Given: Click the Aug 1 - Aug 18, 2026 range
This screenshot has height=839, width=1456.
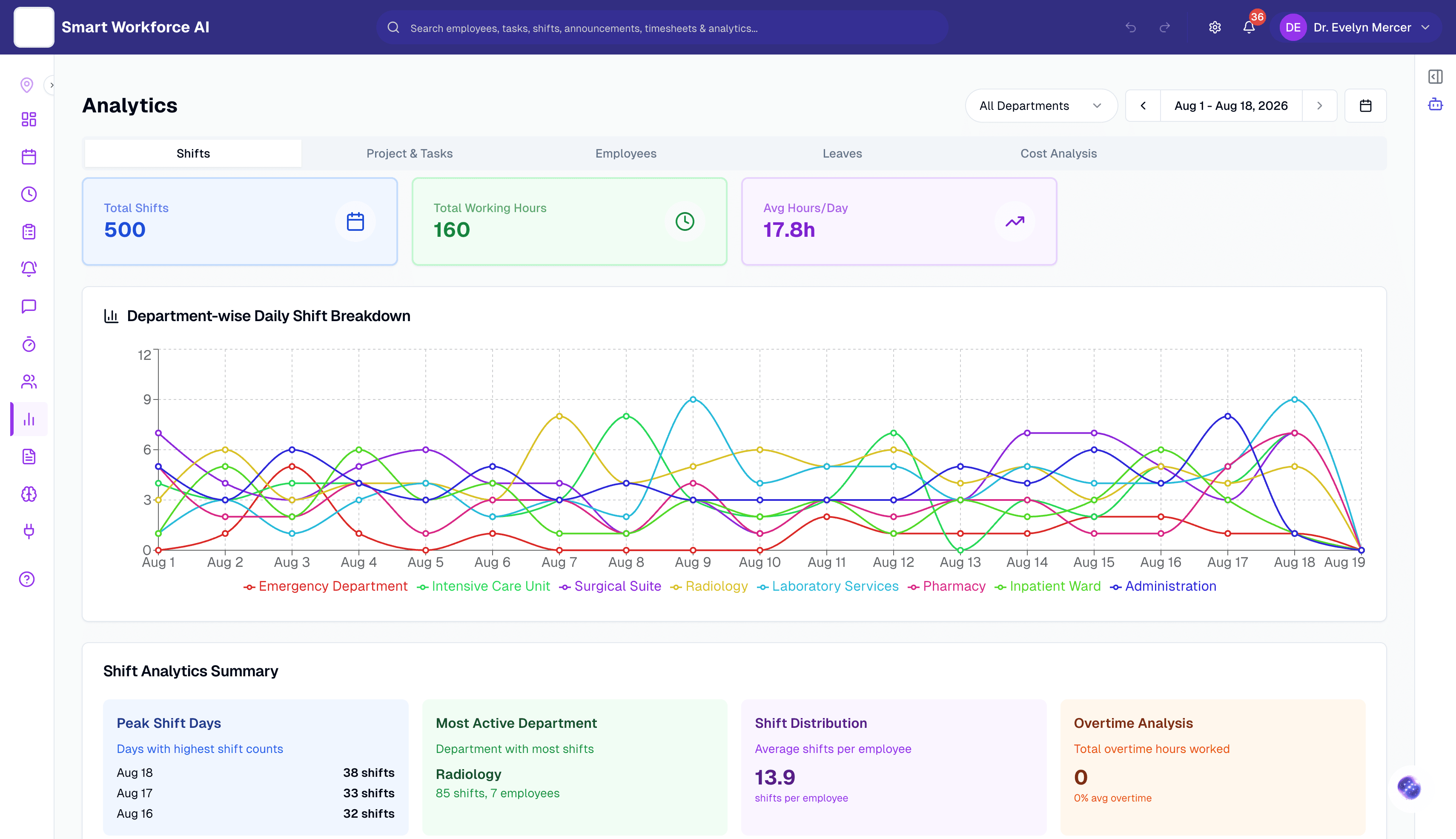Looking at the screenshot, I should [x=1231, y=106].
